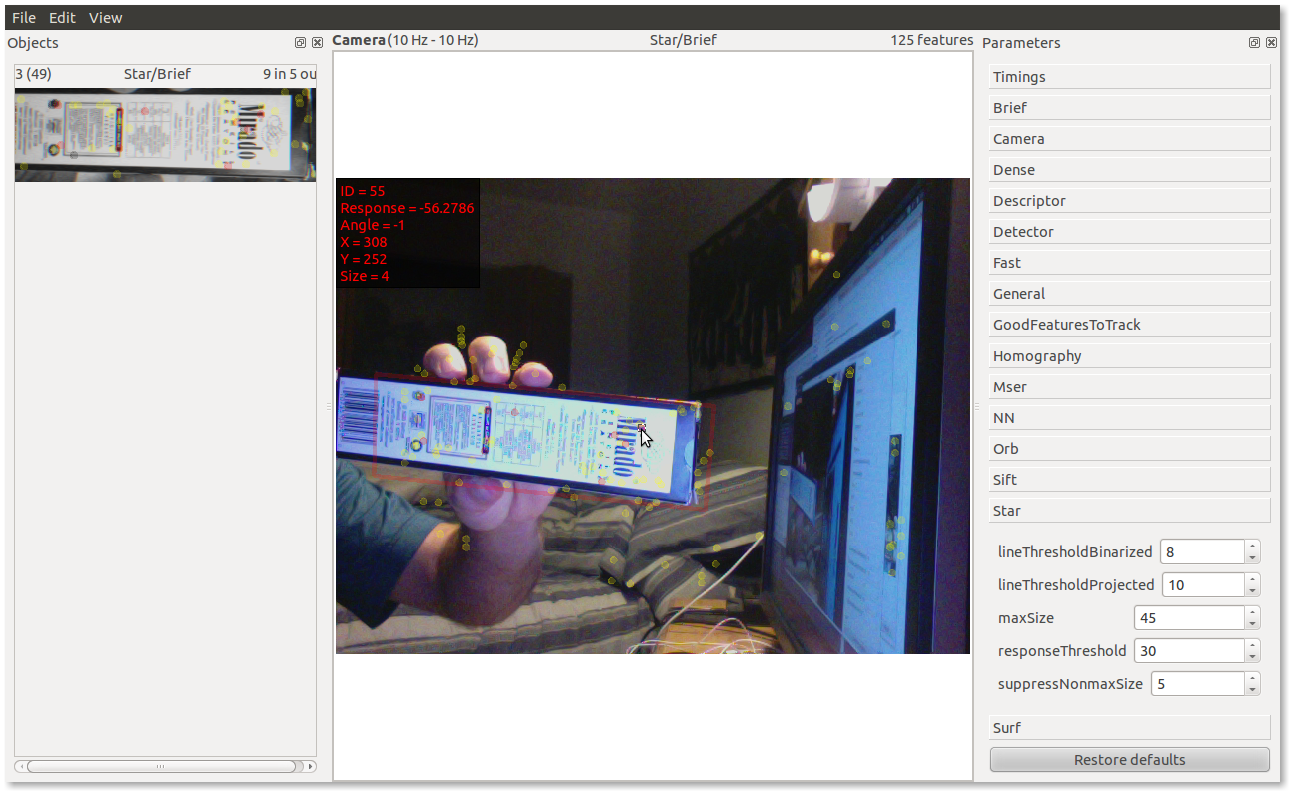Select the Star section header
This screenshot has width=1289, height=791.
tap(1129, 511)
